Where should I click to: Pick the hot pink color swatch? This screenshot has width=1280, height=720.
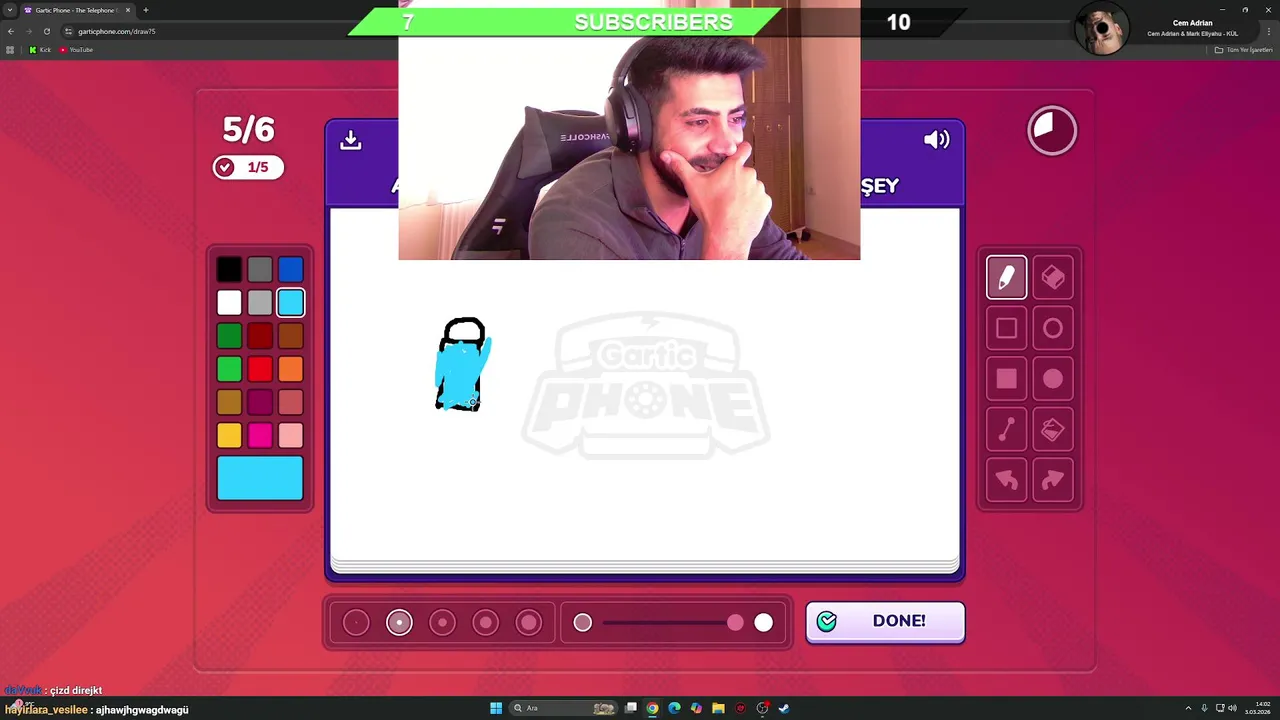260,435
